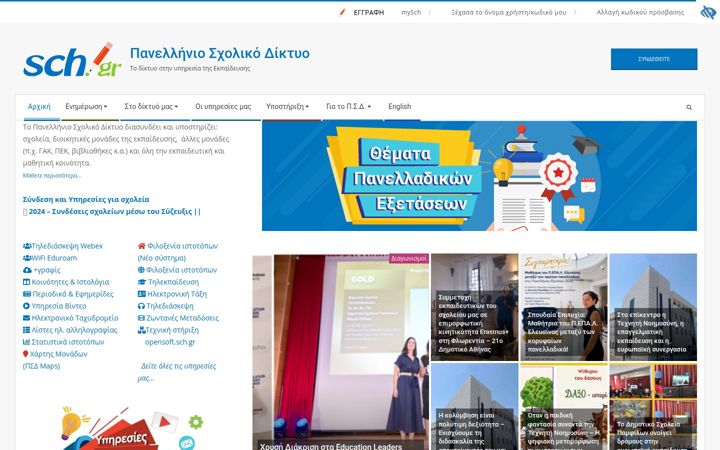Screen dimensions: 720x450
Task: Click the Χάρτης Μονάδων map pin icon
Action: tap(25, 354)
